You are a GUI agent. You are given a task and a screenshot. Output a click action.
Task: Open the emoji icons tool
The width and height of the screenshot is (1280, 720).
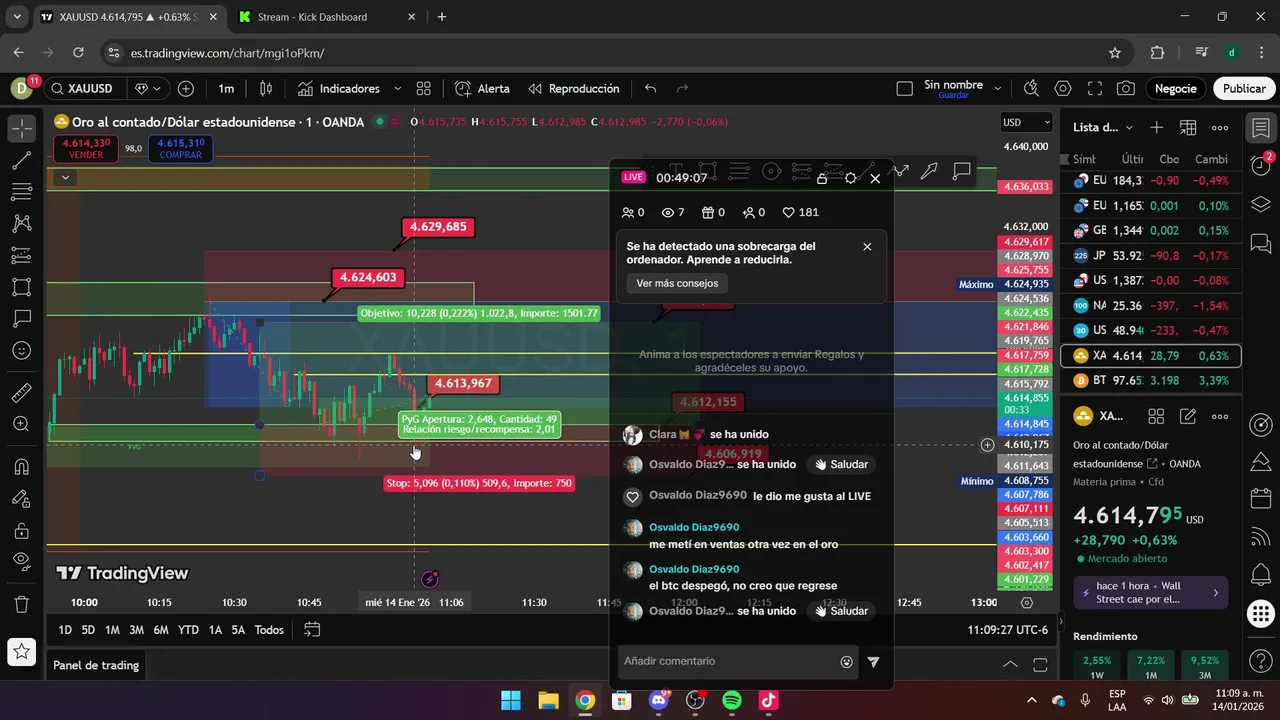point(21,351)
